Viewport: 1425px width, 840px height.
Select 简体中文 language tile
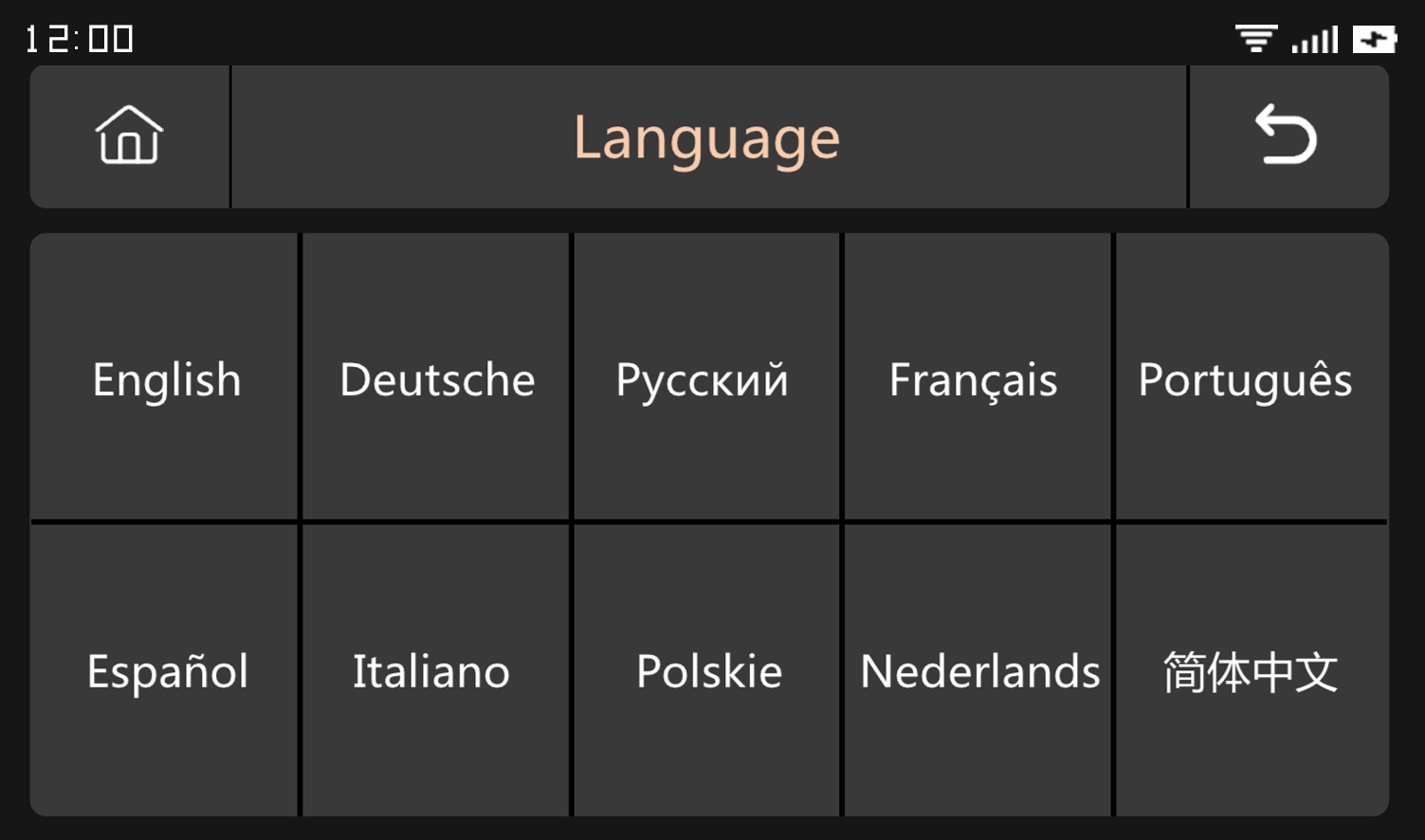(x=1251, y=669)
